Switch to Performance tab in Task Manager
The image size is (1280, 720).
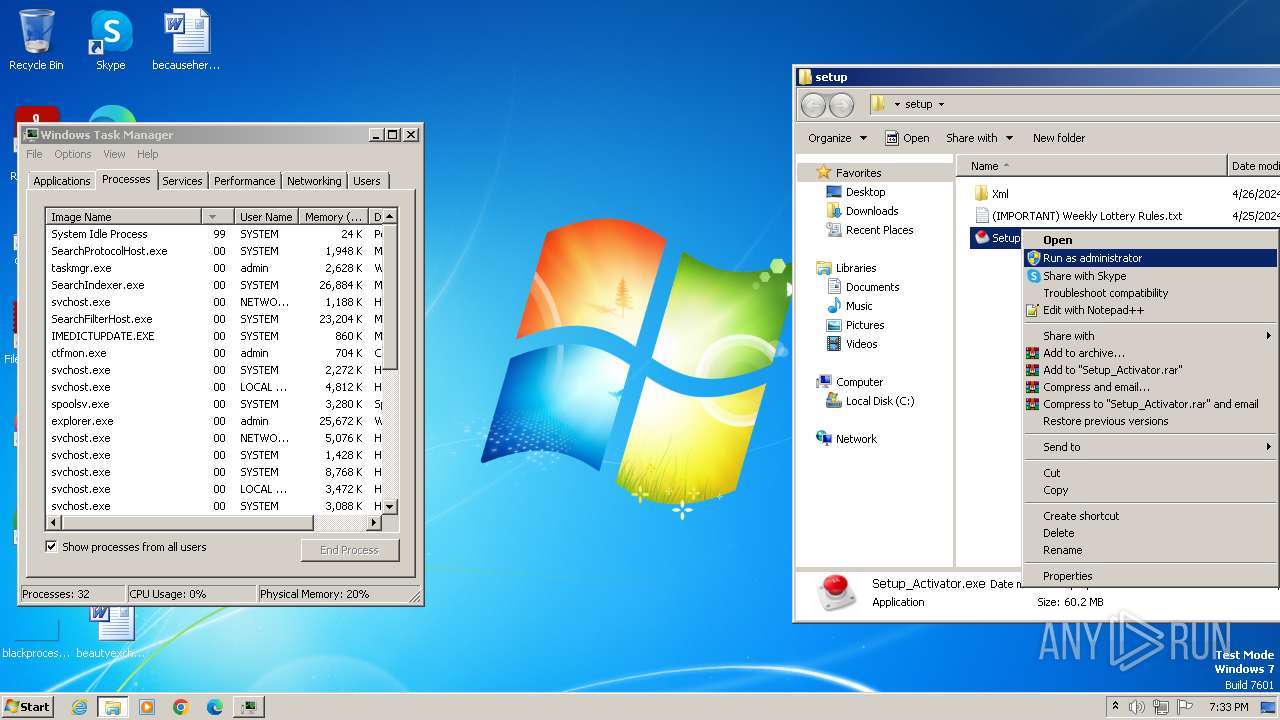click(x=244, y=181)
